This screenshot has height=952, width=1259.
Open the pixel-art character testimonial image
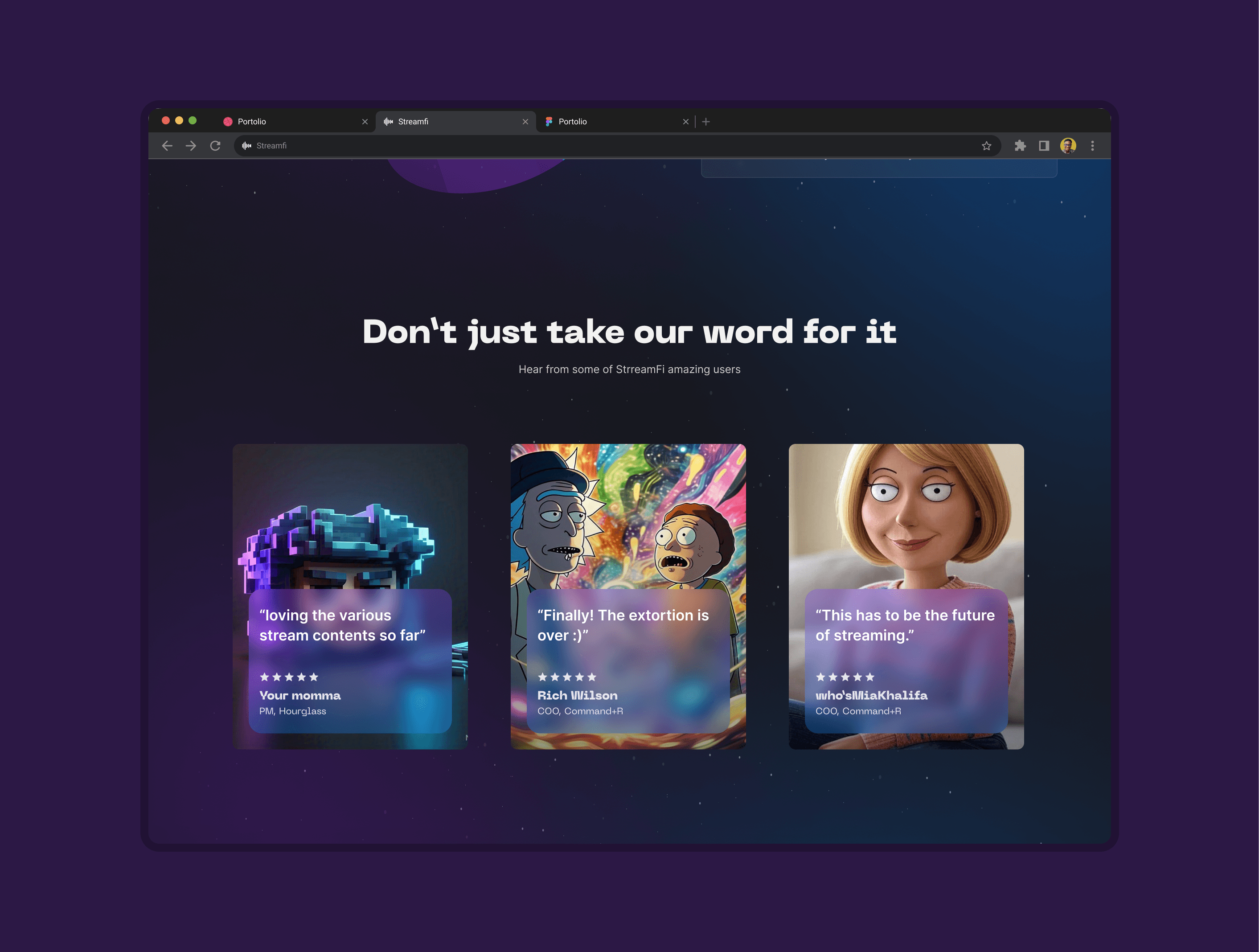[x=350, y=516]
